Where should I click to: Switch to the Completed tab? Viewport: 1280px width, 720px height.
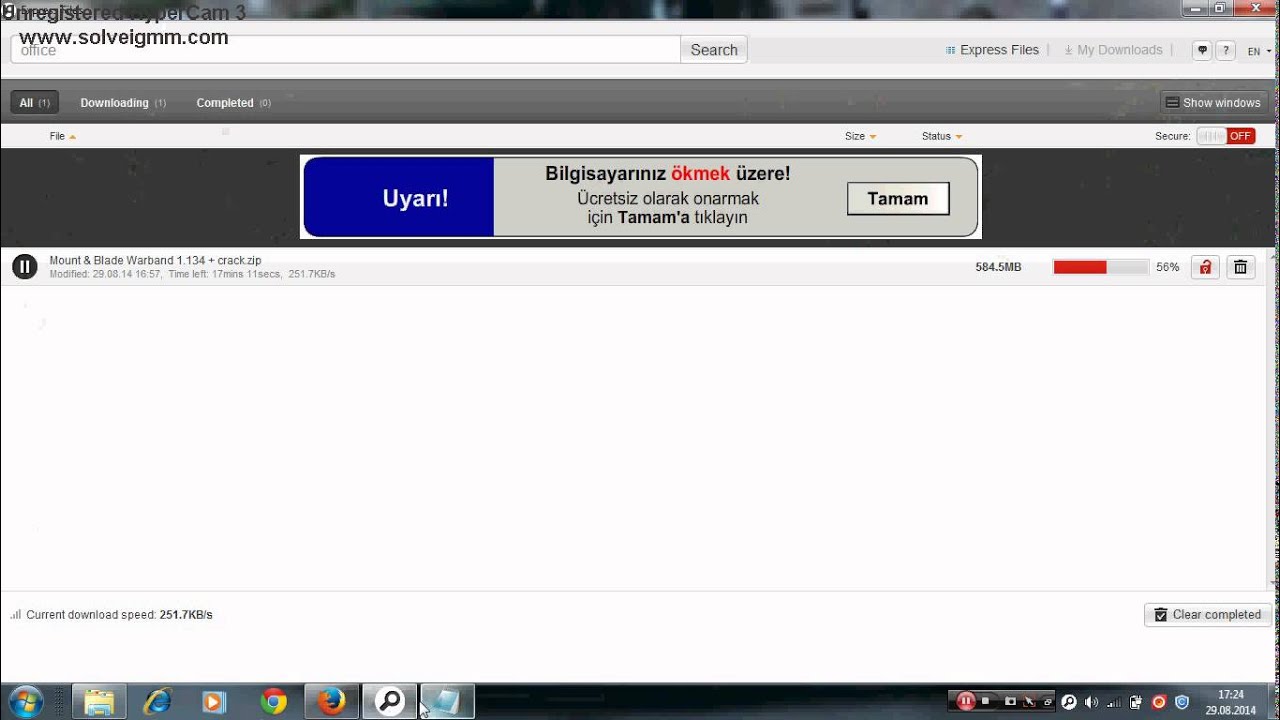[233, 103]
